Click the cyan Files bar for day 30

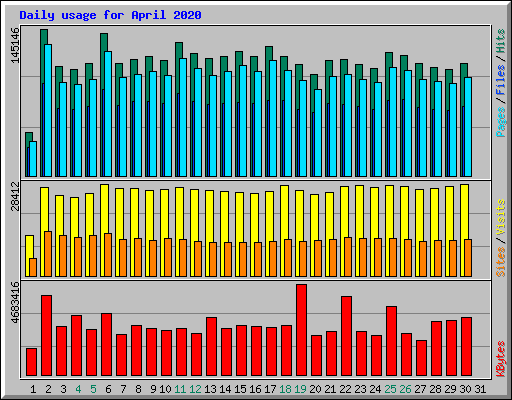click(468, 127)
